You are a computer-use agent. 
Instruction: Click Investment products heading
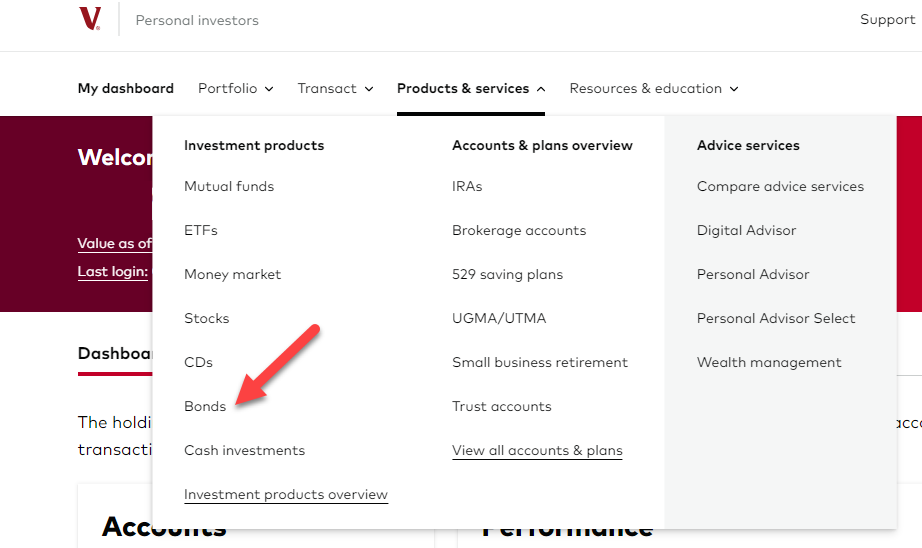point(254,145)
